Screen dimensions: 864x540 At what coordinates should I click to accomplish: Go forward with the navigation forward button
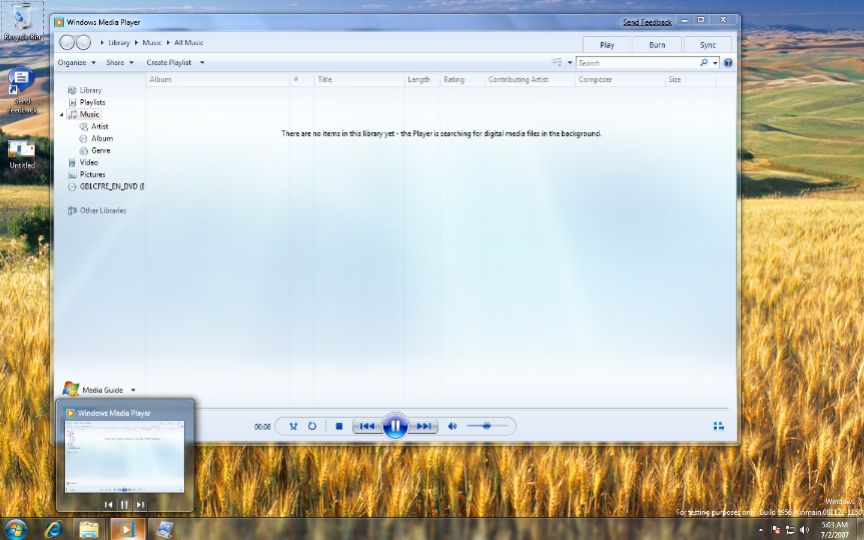pos(83,42)
